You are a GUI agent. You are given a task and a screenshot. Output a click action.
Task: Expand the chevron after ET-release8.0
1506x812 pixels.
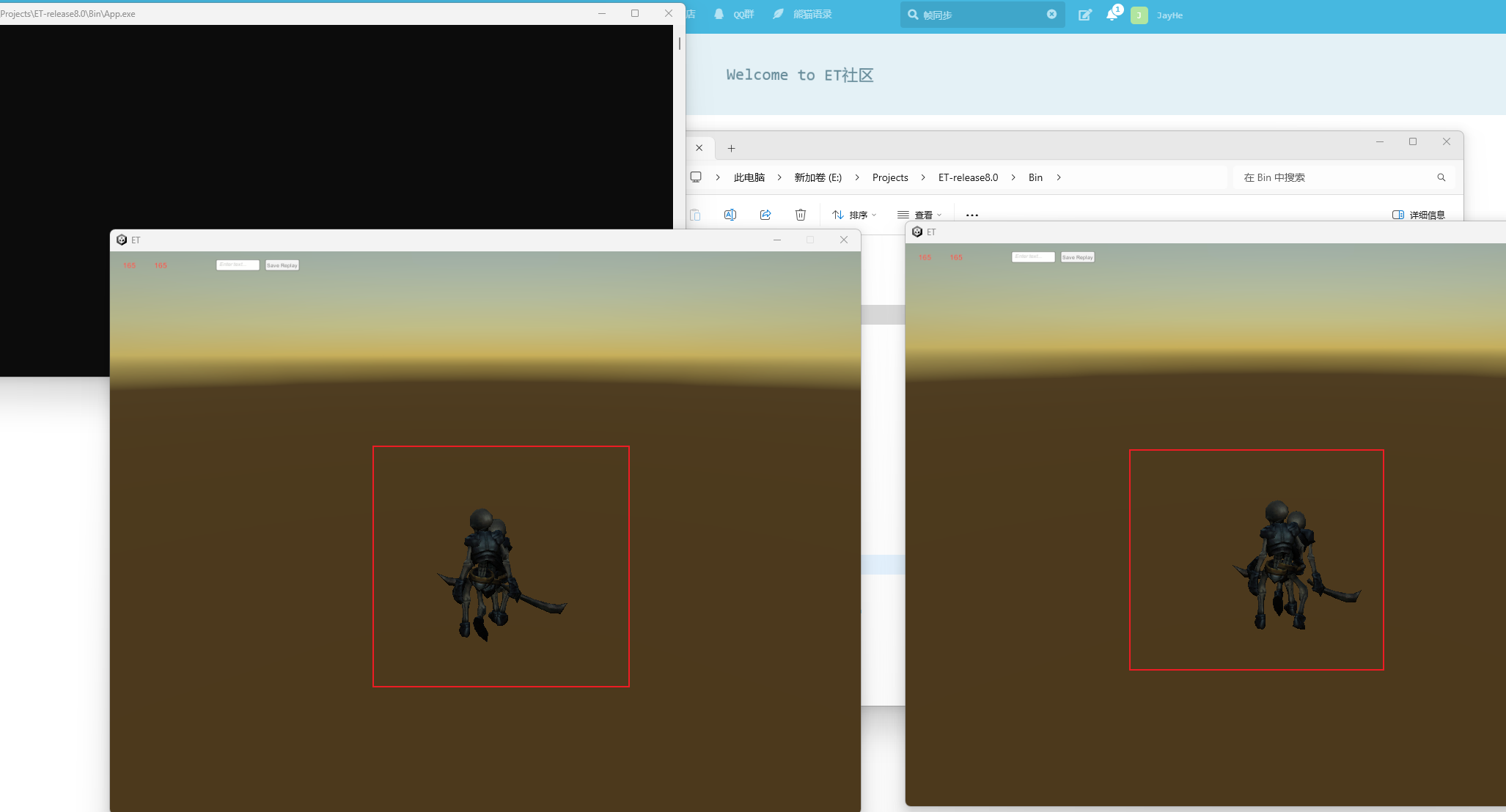1013,177
